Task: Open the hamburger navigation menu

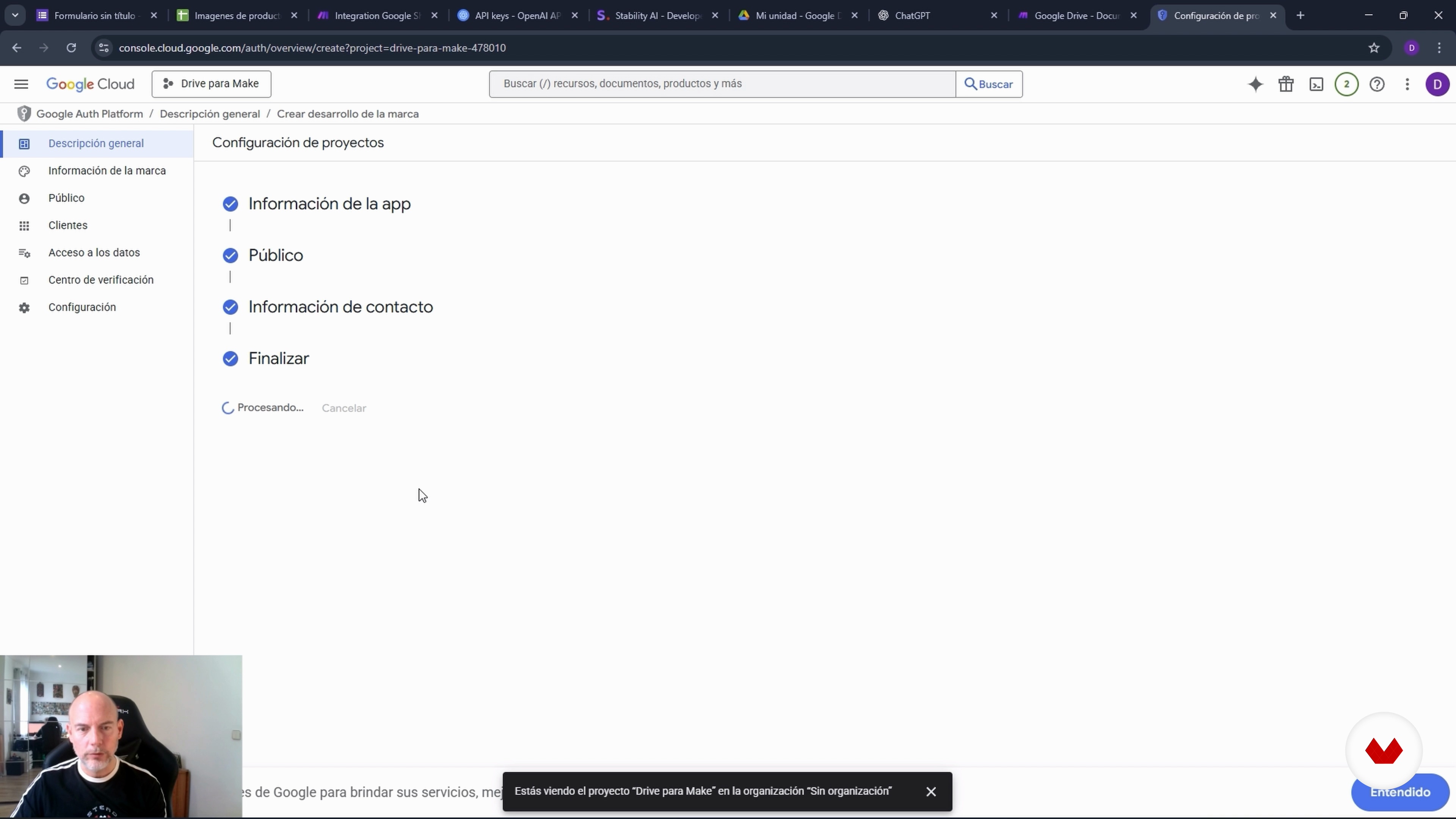Action: pyautogui.click(x=21, y=84)
